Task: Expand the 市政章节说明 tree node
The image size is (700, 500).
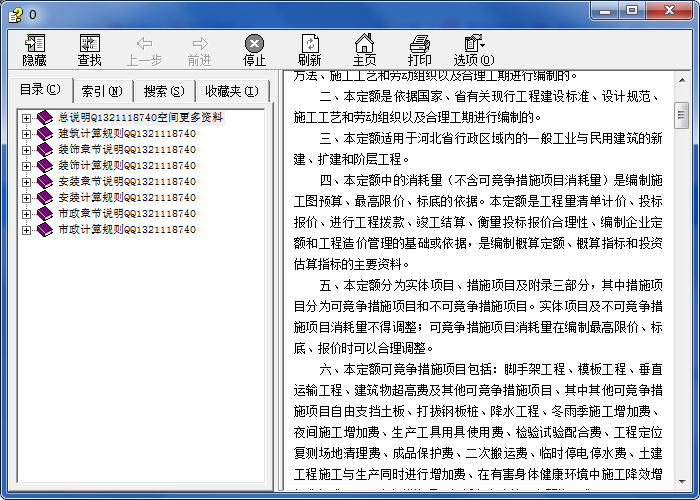Action: click(x=26, y=214)
